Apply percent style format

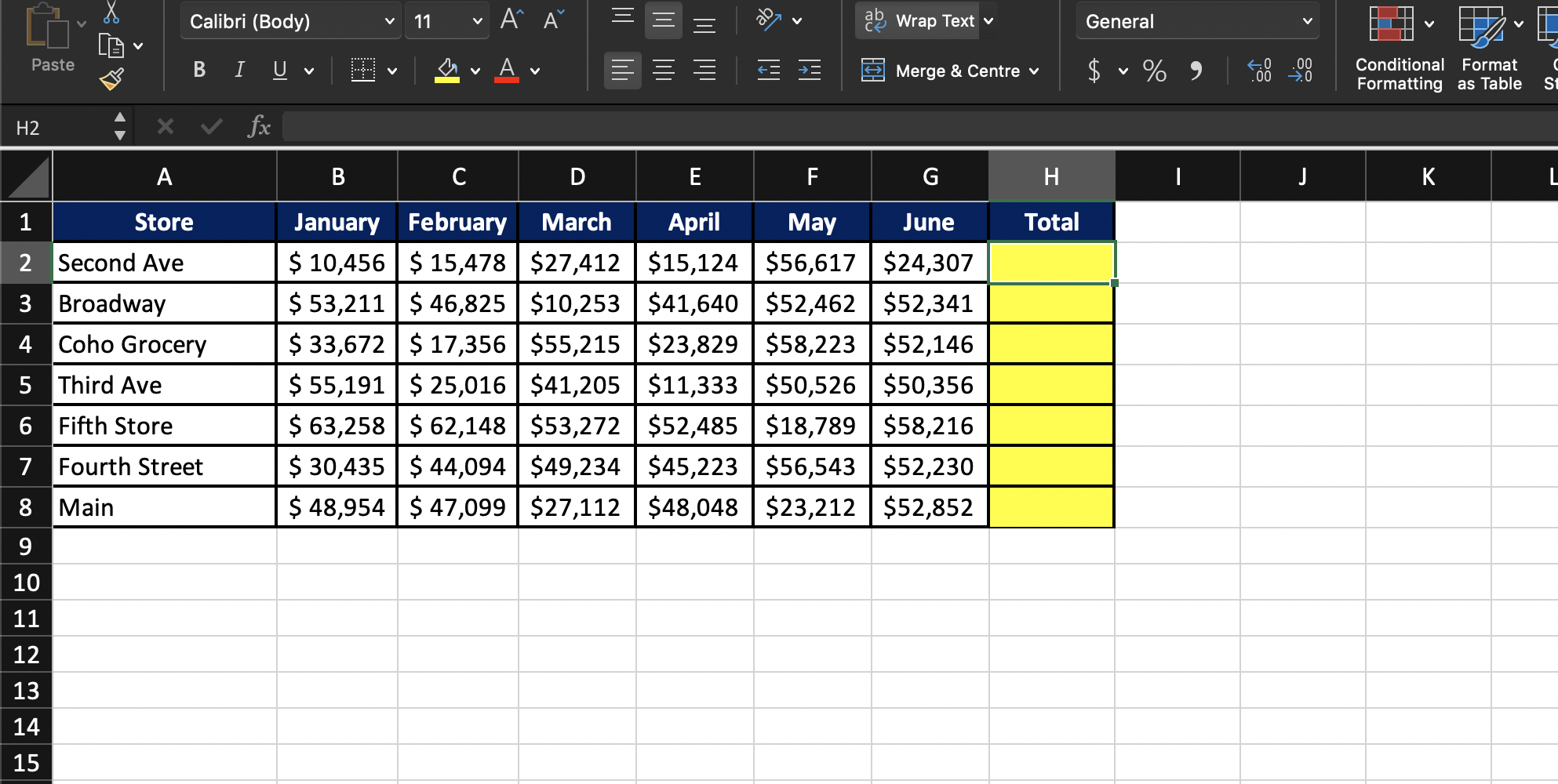(1154, 71)
